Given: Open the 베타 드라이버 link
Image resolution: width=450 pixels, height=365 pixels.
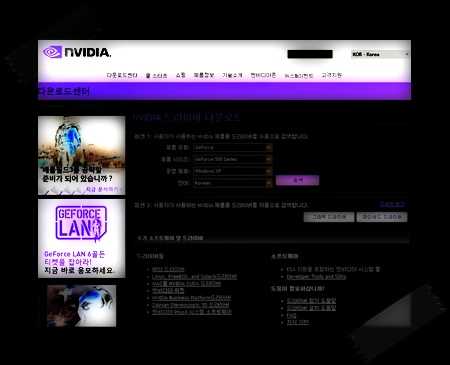Looking at the screenshot, I should (x=168, y=269).
